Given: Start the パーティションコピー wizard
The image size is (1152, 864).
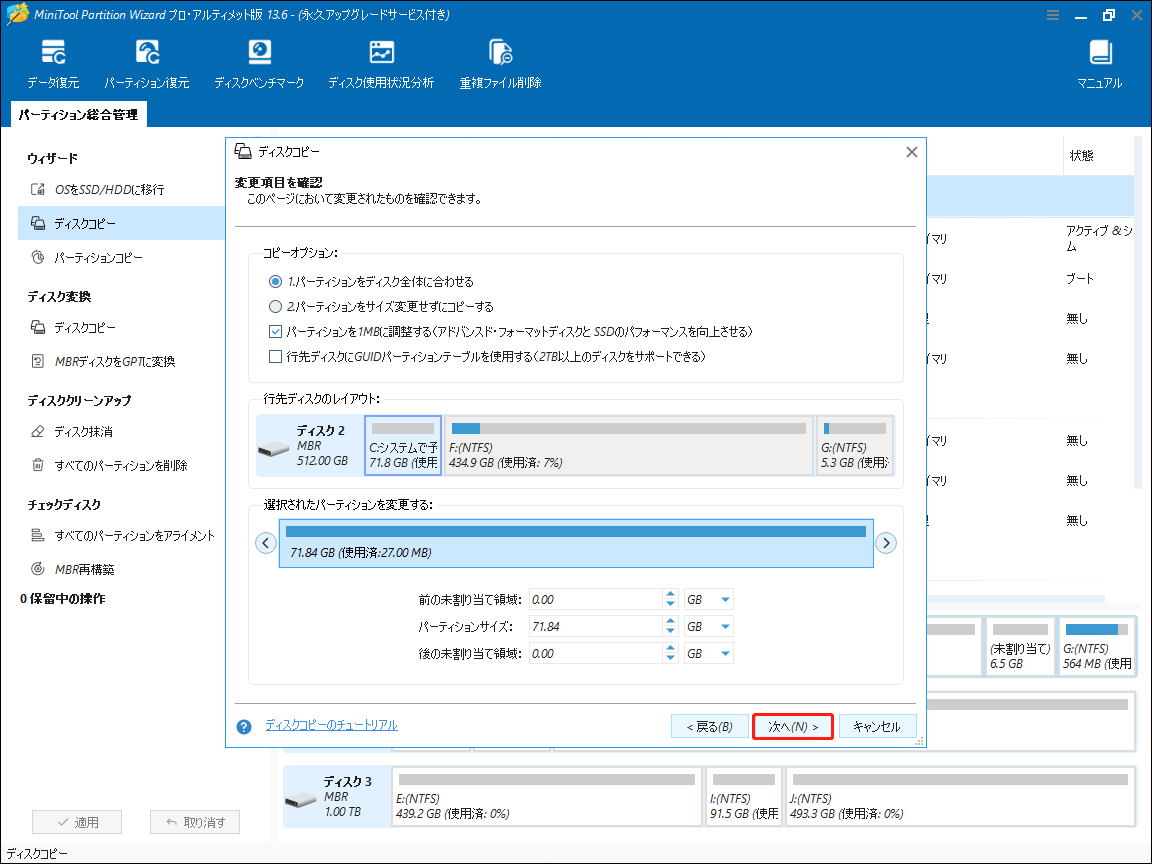Looking at the screenshot, I should point(87,258).
